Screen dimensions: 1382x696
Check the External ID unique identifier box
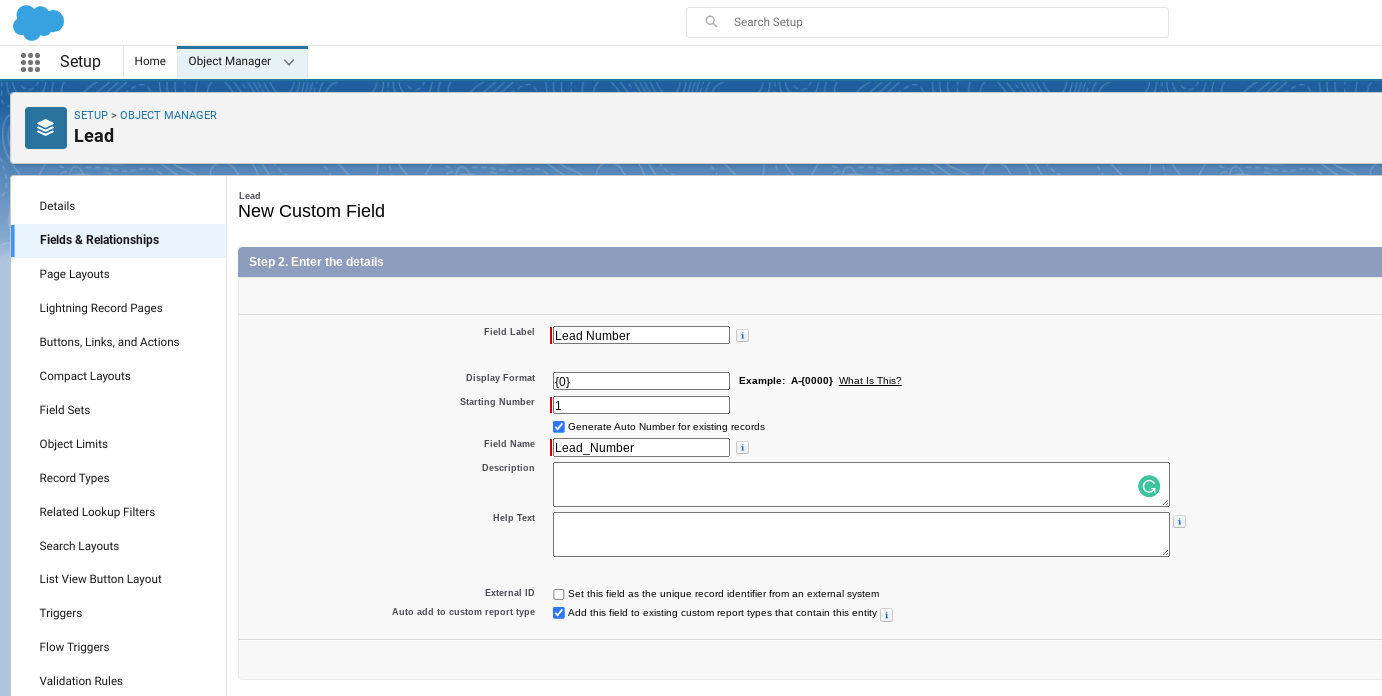[559, 594]
